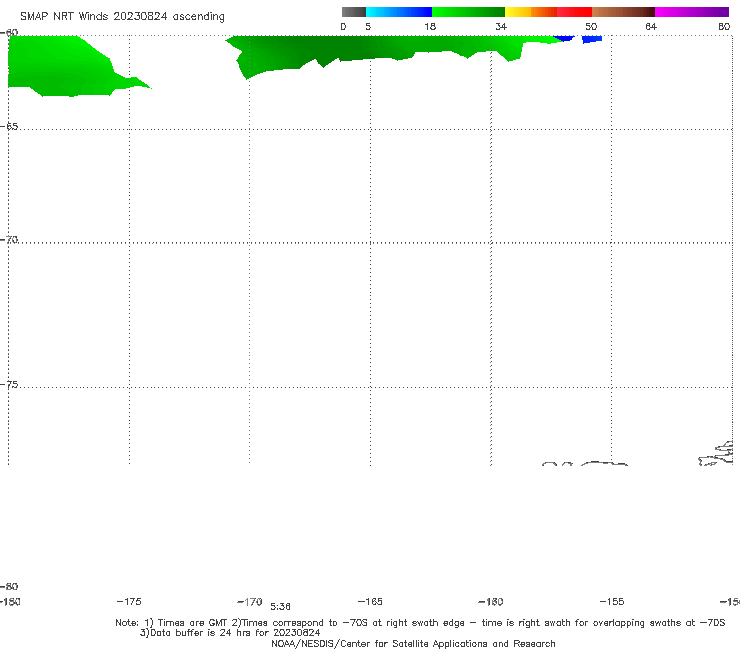Image resolution: width=740 pixels, height=650 pixels.
Task: Pick the cyan-to-blue segment of the color bar
Action: [399, 12]
